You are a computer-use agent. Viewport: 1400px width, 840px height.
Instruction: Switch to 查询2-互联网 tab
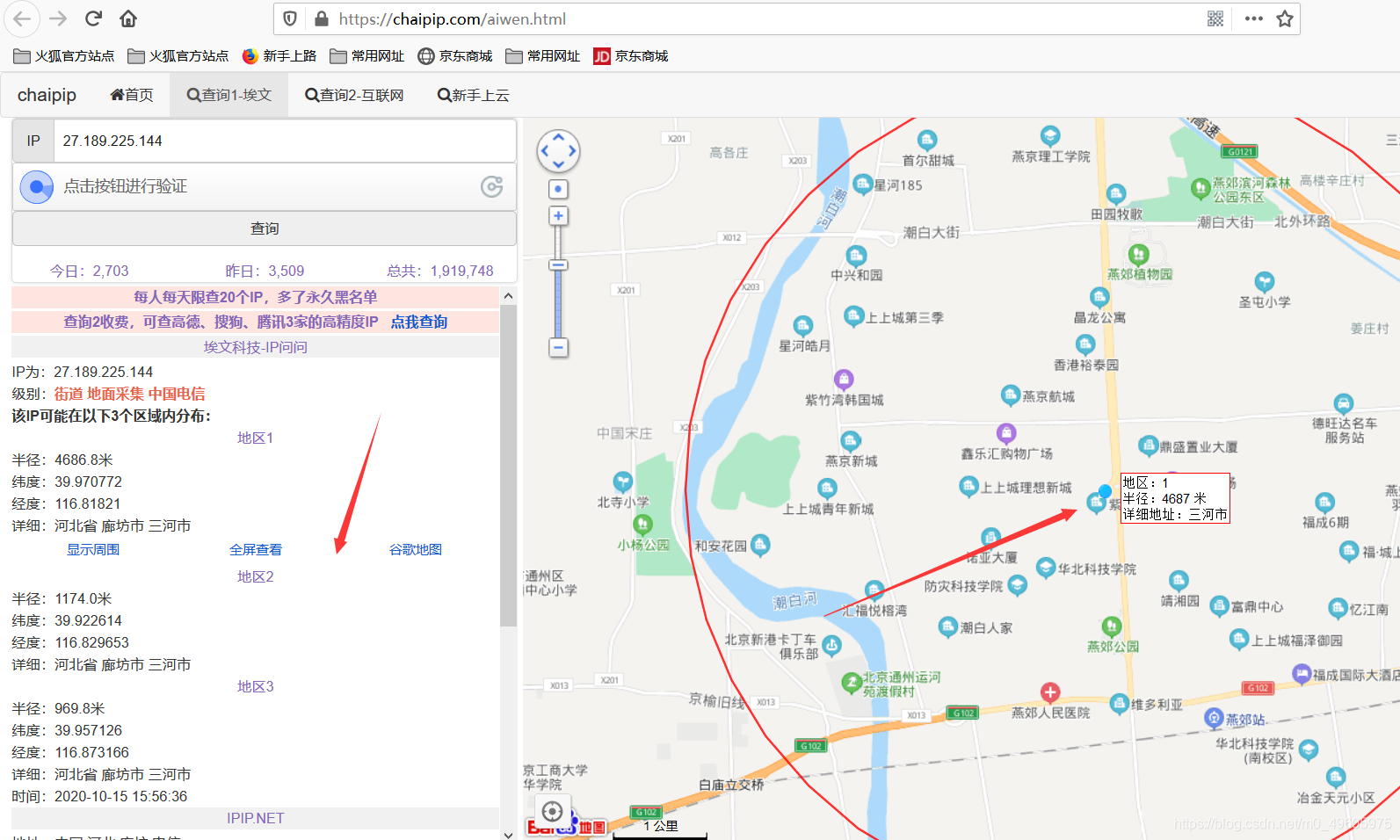[354, 95]
